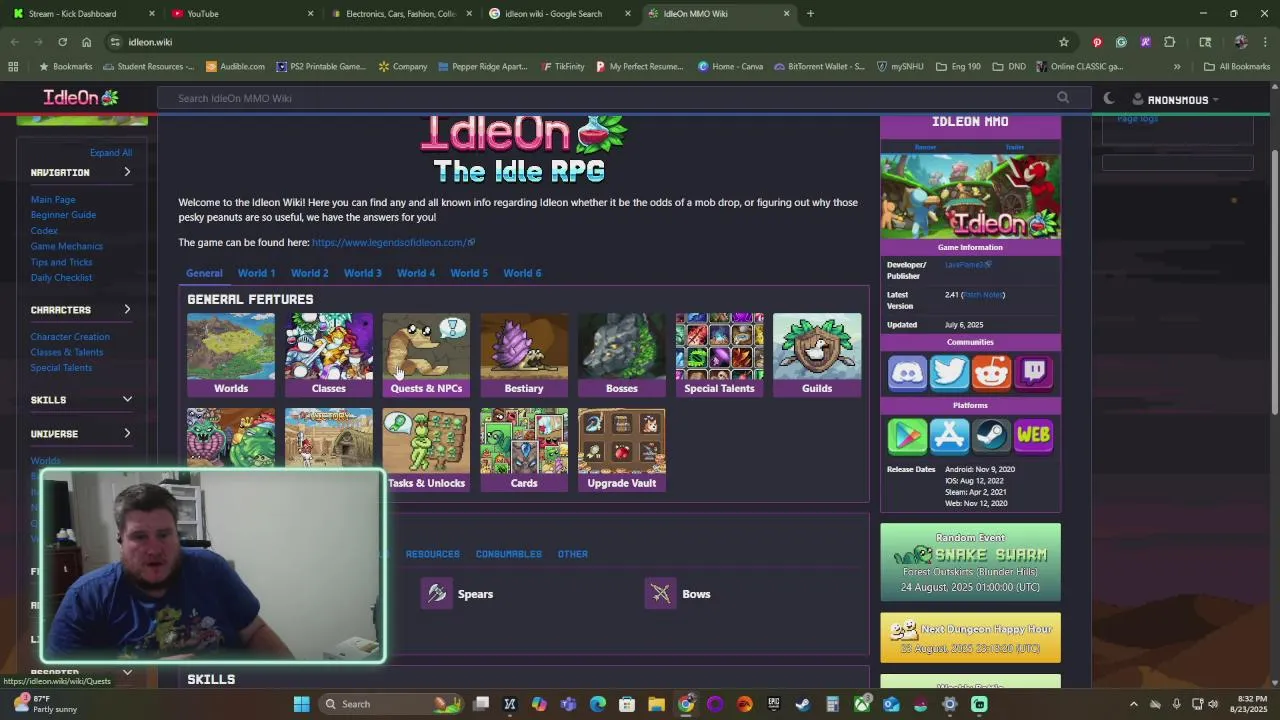1280x720 pixels.
Task: Open Chrome extensions puzzle icon
Action: 1169,42
